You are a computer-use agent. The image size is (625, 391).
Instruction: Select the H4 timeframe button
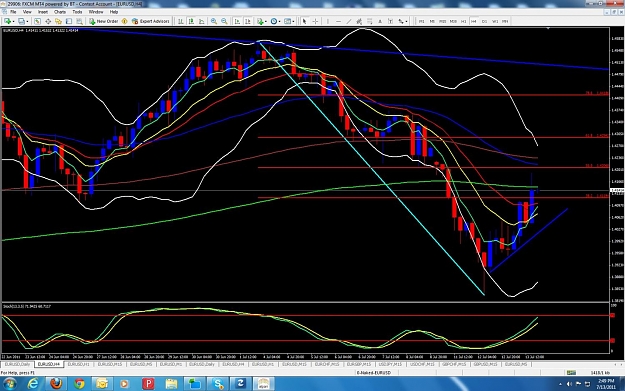click(474, 21)
